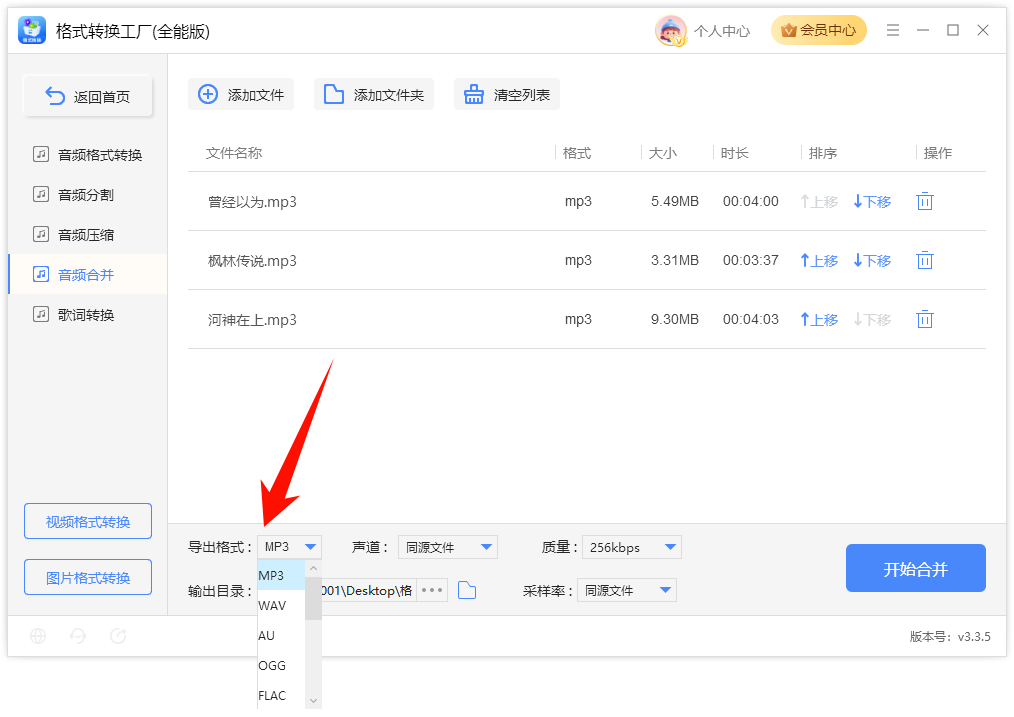Click the 00:04:03 duration cell
The image size is (1014, 717).
[751, 319]
